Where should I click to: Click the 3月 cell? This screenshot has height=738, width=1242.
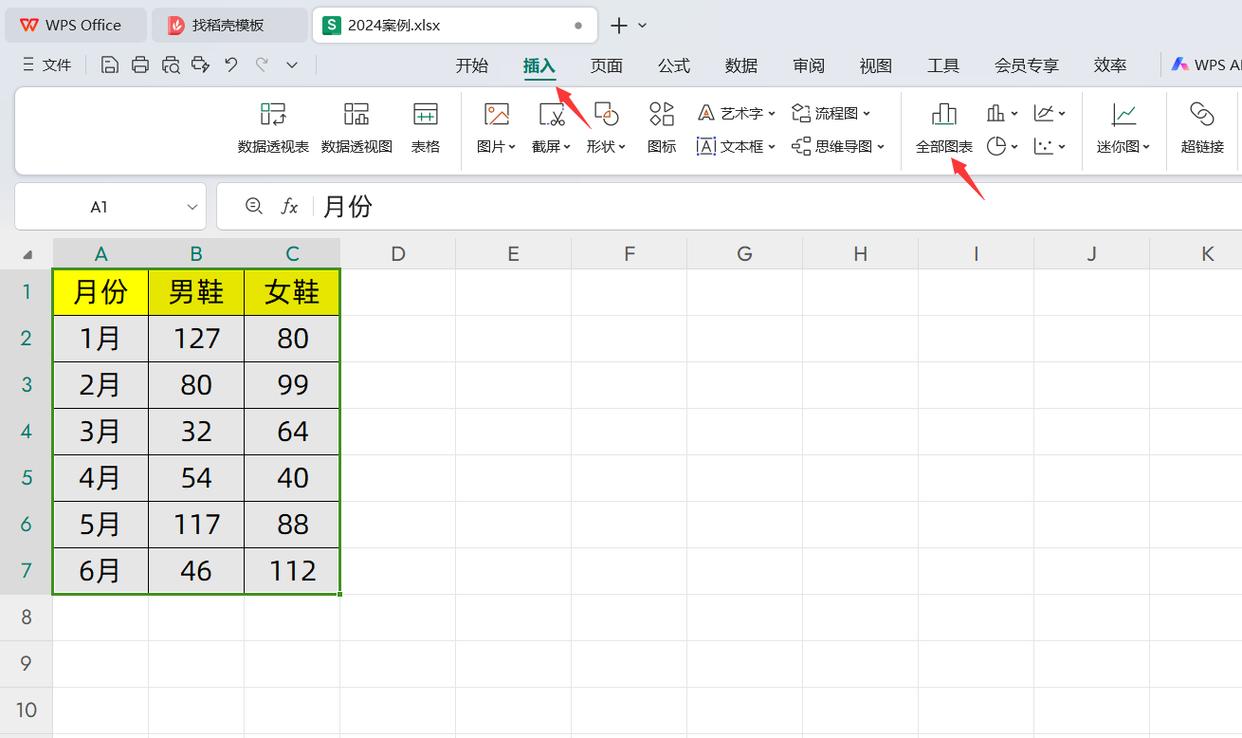coord(100,432)
